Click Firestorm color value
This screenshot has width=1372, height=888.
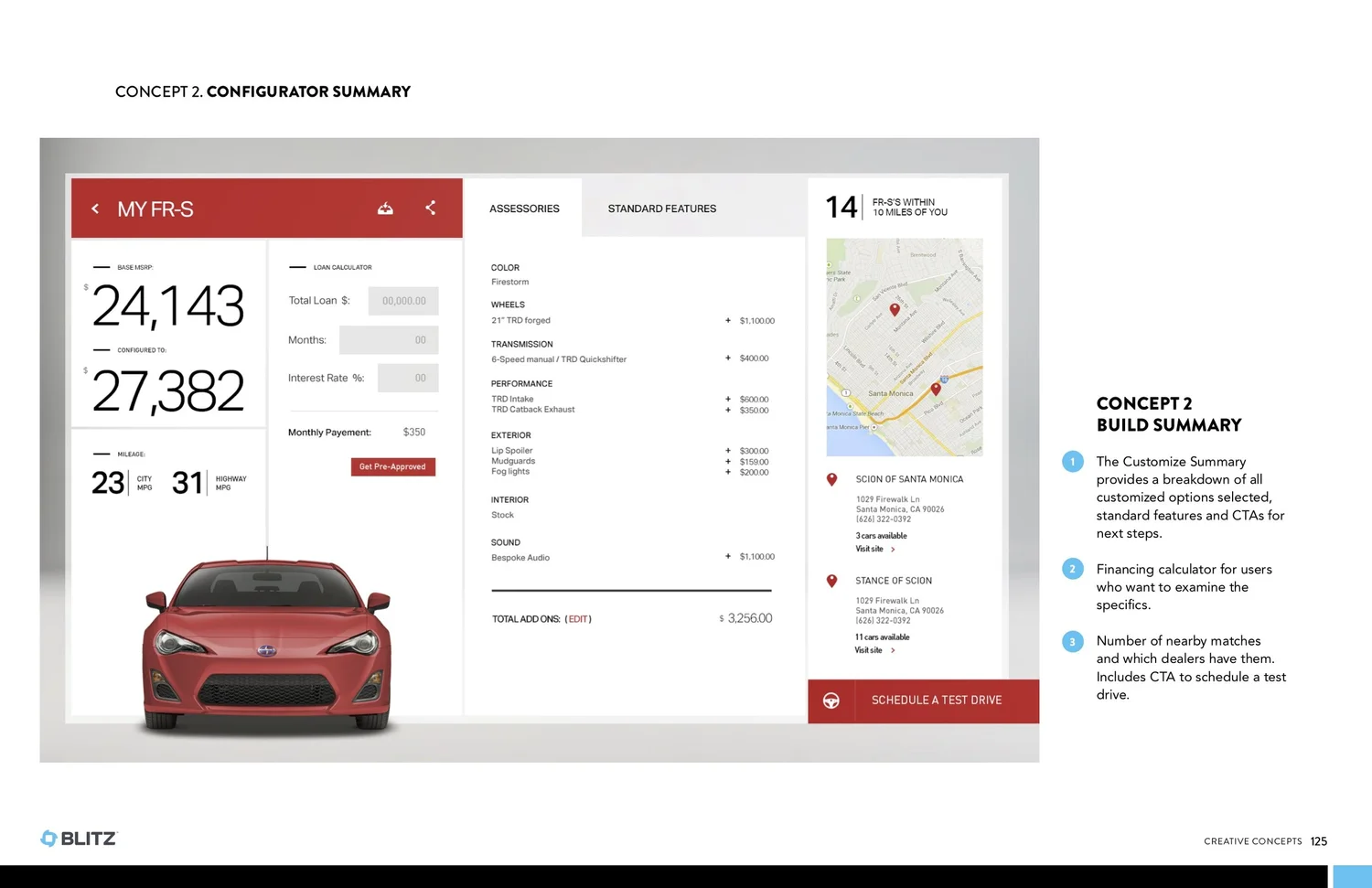click(x=510, y=282)
